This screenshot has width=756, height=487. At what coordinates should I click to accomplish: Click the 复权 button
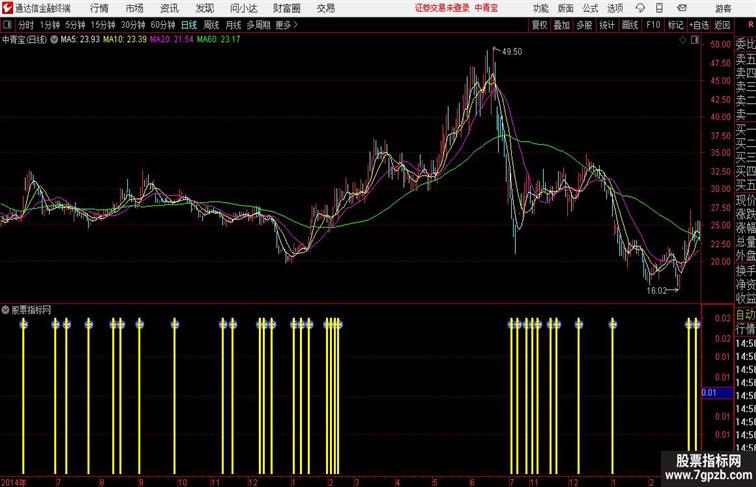point(539,25)
